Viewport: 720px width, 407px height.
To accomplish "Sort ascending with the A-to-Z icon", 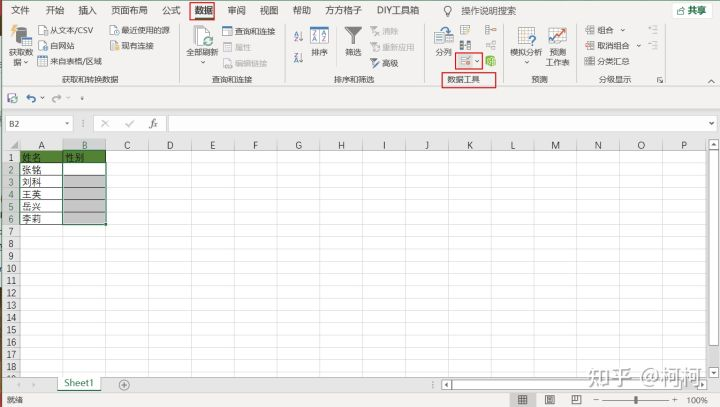I will 298,36.
